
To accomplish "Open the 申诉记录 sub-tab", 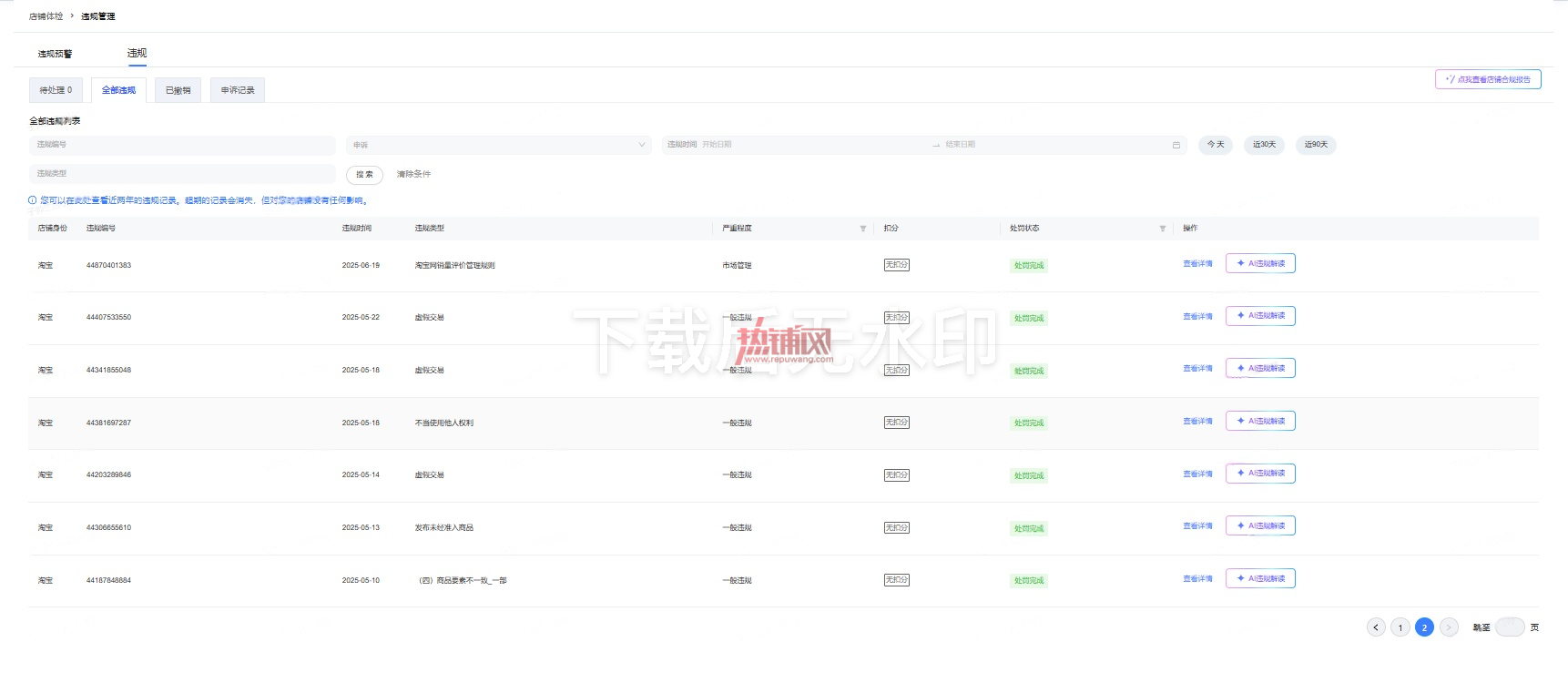I will 238,90.
